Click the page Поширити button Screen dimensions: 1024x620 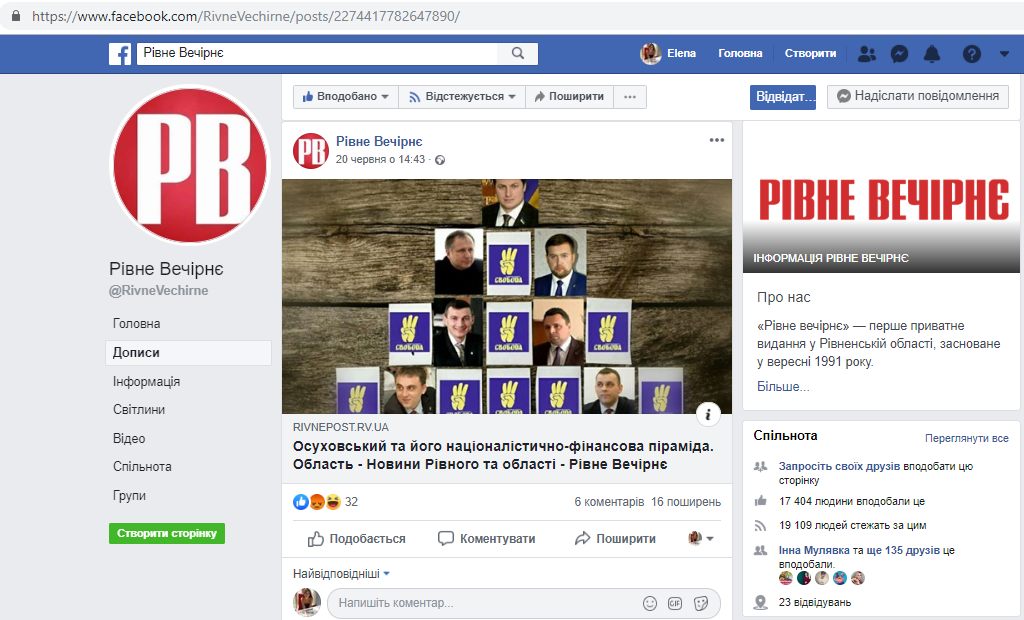point(569,97)
